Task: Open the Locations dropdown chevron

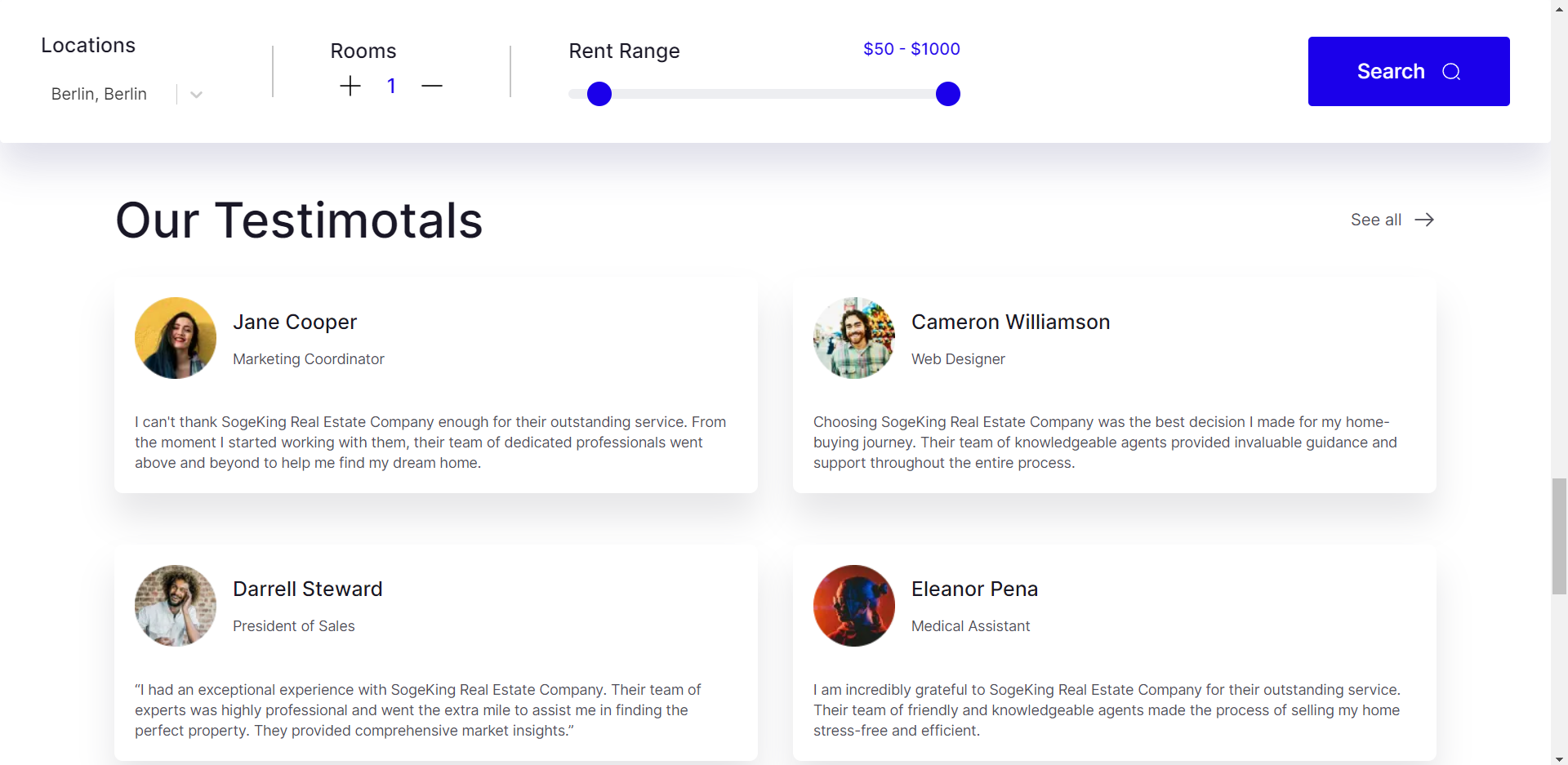Action: (x=196, y=95)
